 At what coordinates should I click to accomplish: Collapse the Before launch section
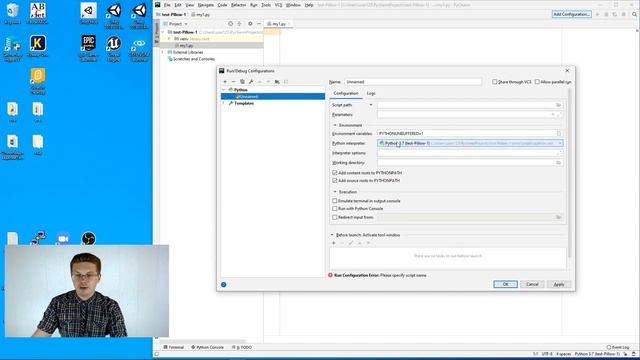[332, 235]
